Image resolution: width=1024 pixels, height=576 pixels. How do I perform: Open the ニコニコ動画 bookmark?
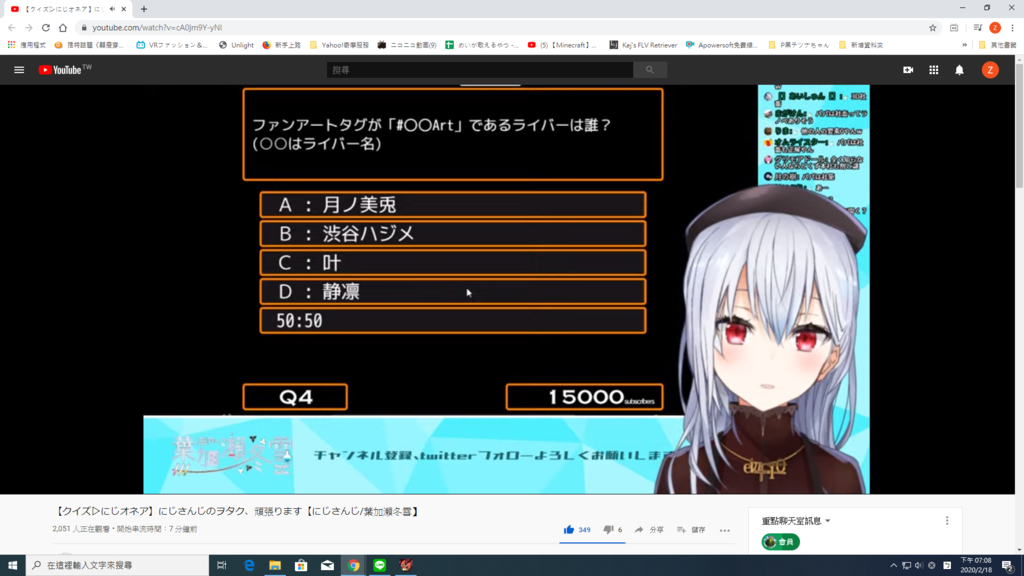pos(407,45)
